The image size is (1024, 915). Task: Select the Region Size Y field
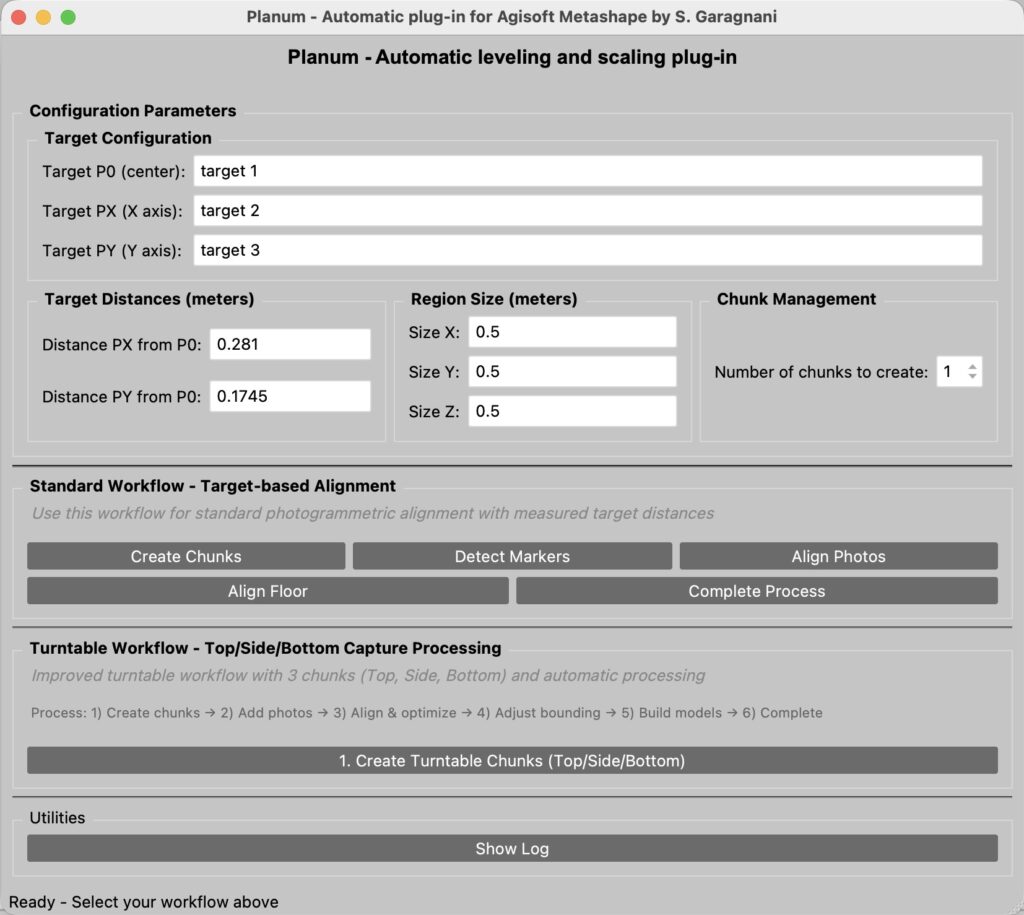point(572,372)
